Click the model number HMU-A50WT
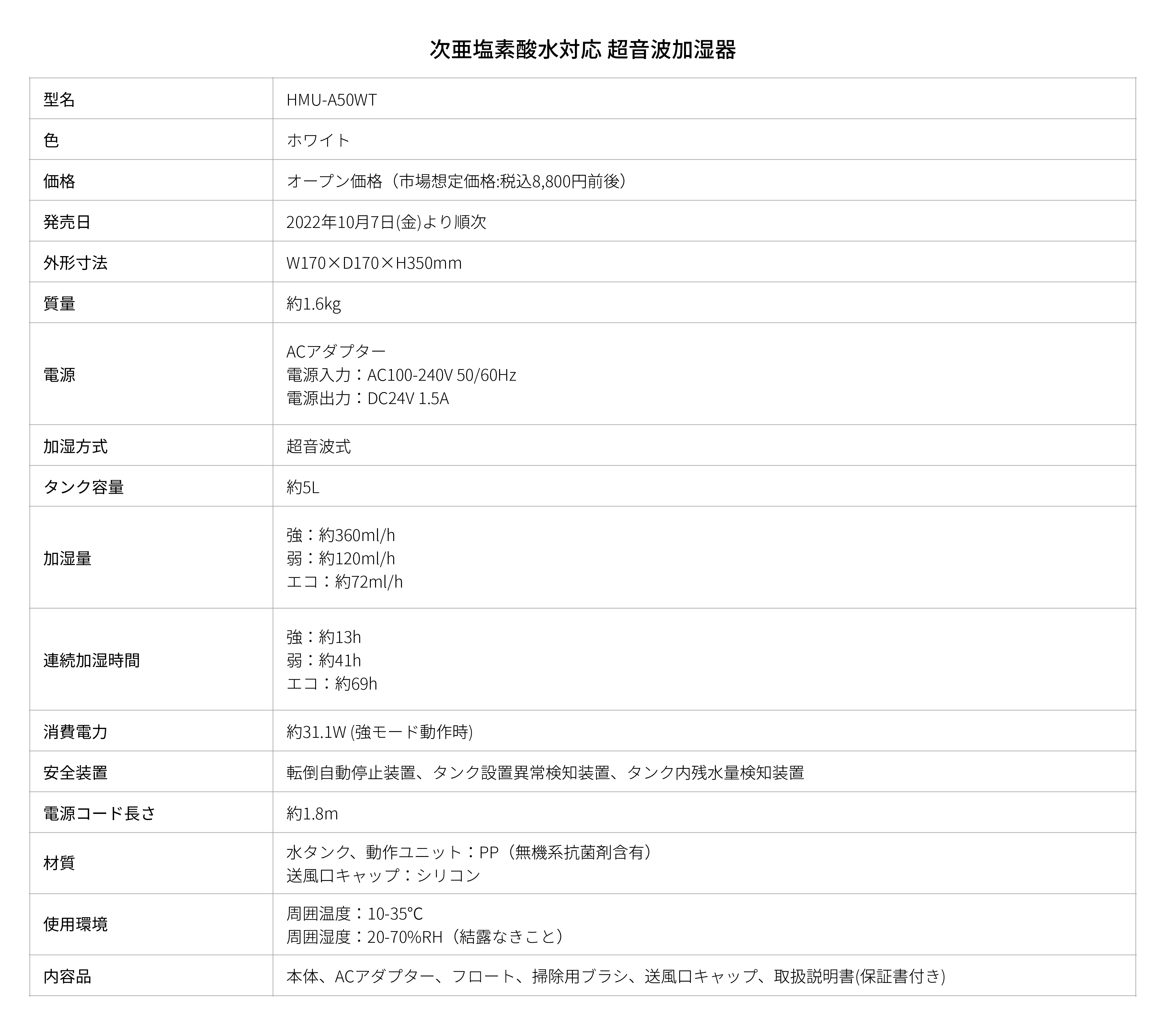Screen dimensions: 1166x1036 [x=331, y=100]
